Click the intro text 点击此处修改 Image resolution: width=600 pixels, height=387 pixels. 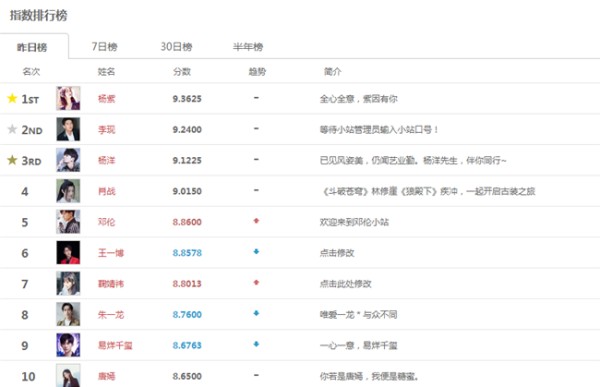click(346, 284)
